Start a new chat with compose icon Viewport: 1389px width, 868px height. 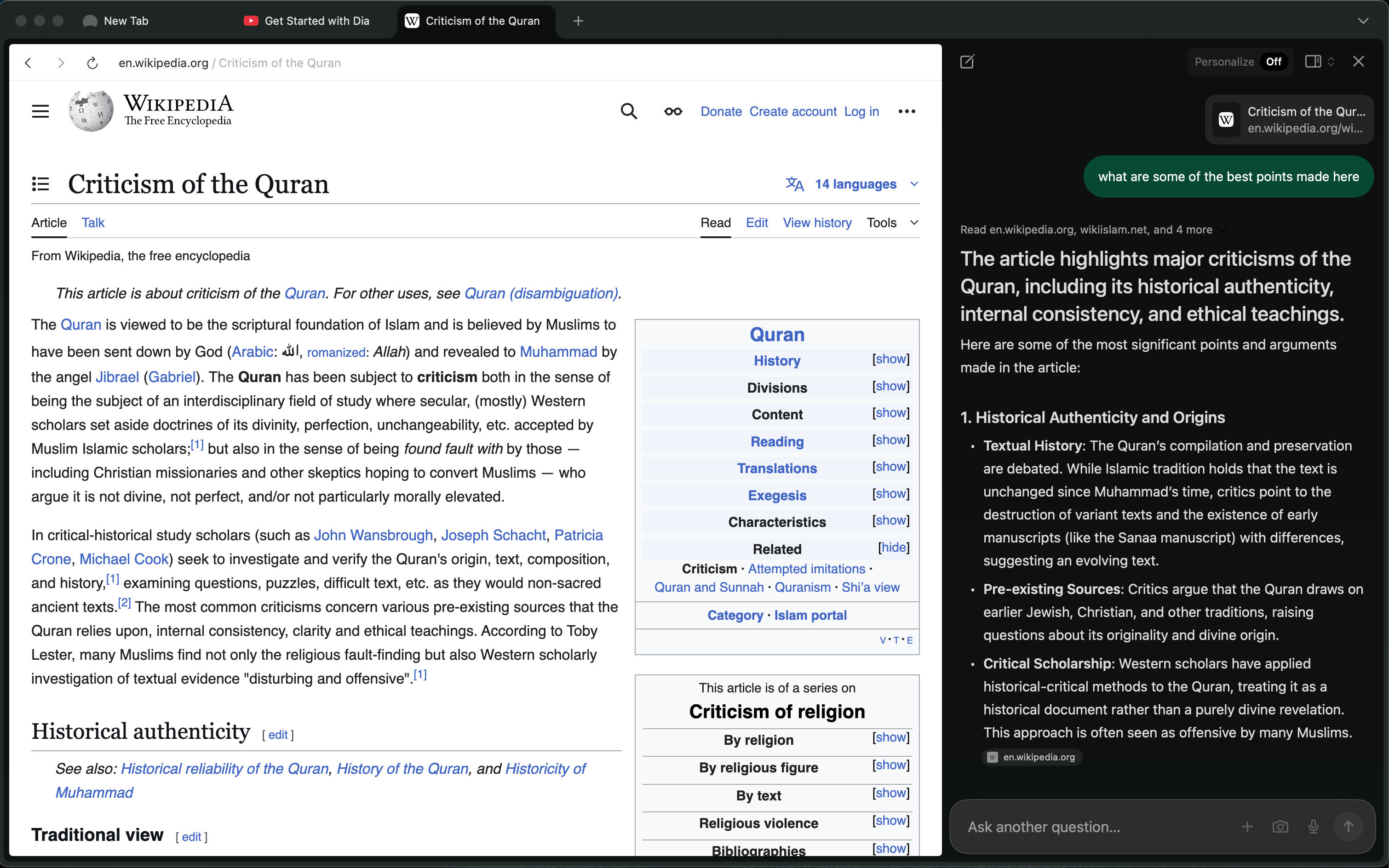click(x=967, y=62)
